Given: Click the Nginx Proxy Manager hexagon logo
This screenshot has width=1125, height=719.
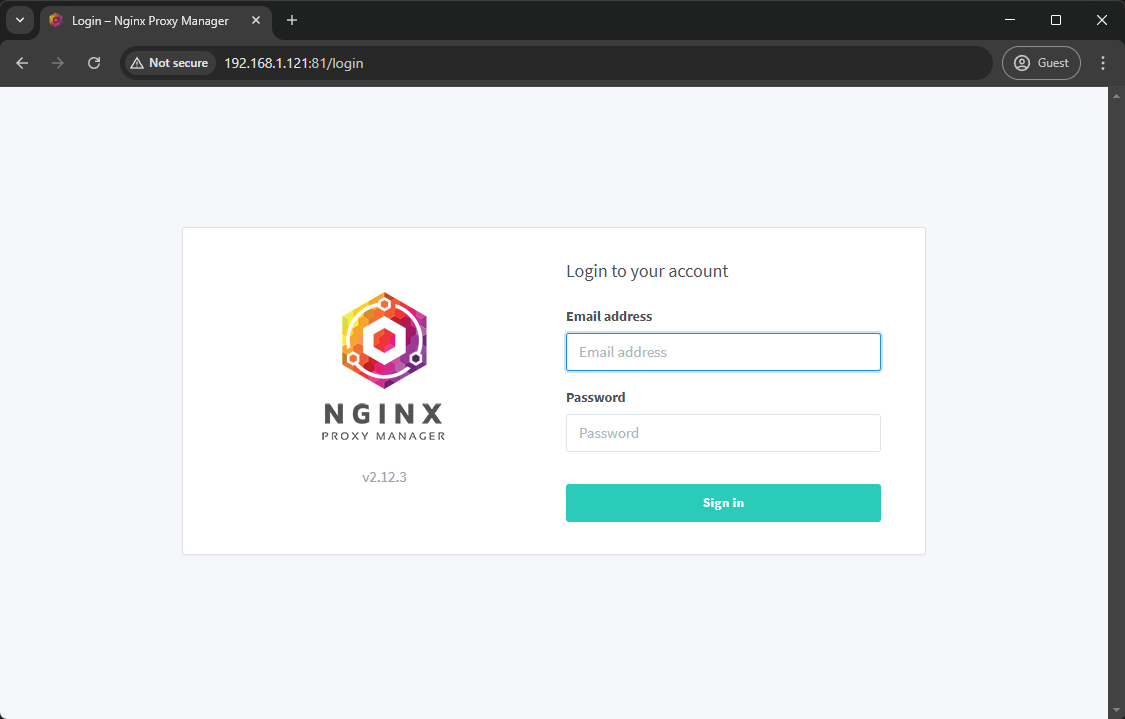Looking at the screenshot, I should tap(384, 342).
